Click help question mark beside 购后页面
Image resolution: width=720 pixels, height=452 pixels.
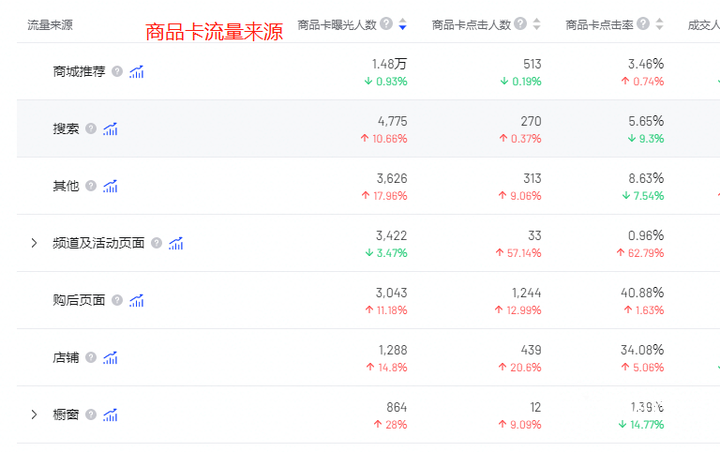[117, 300]
